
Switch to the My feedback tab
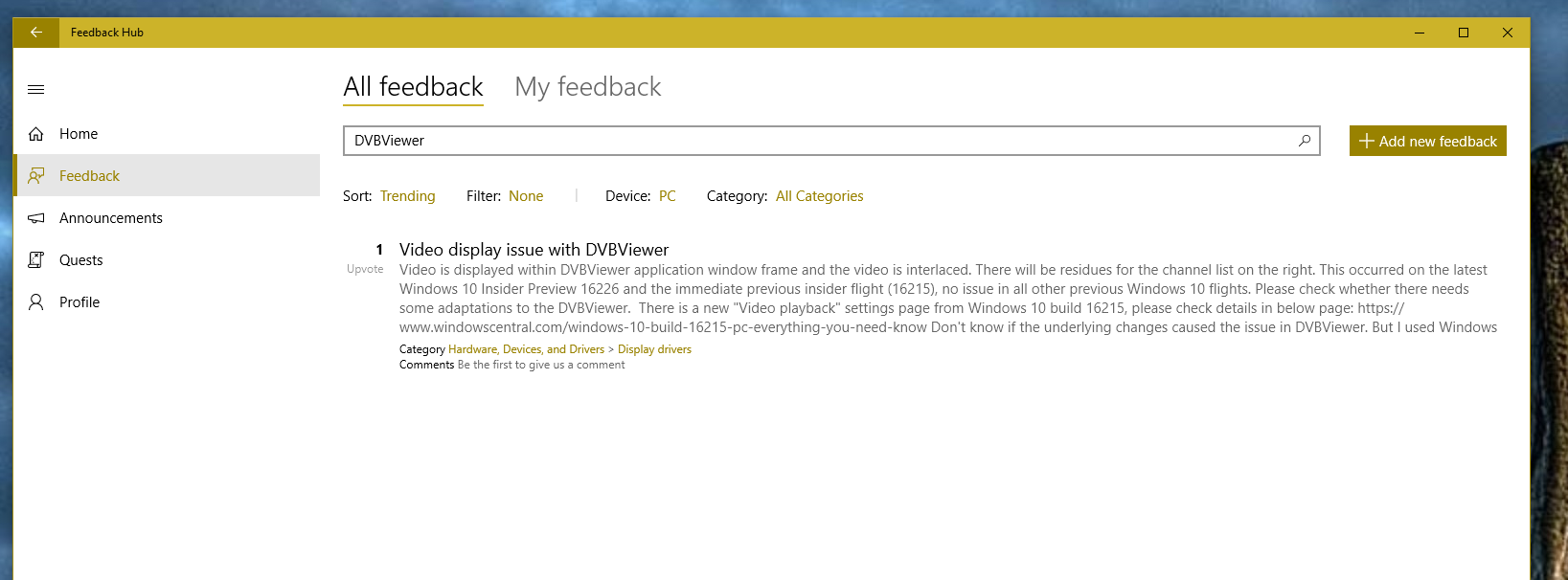click(588, 87)
